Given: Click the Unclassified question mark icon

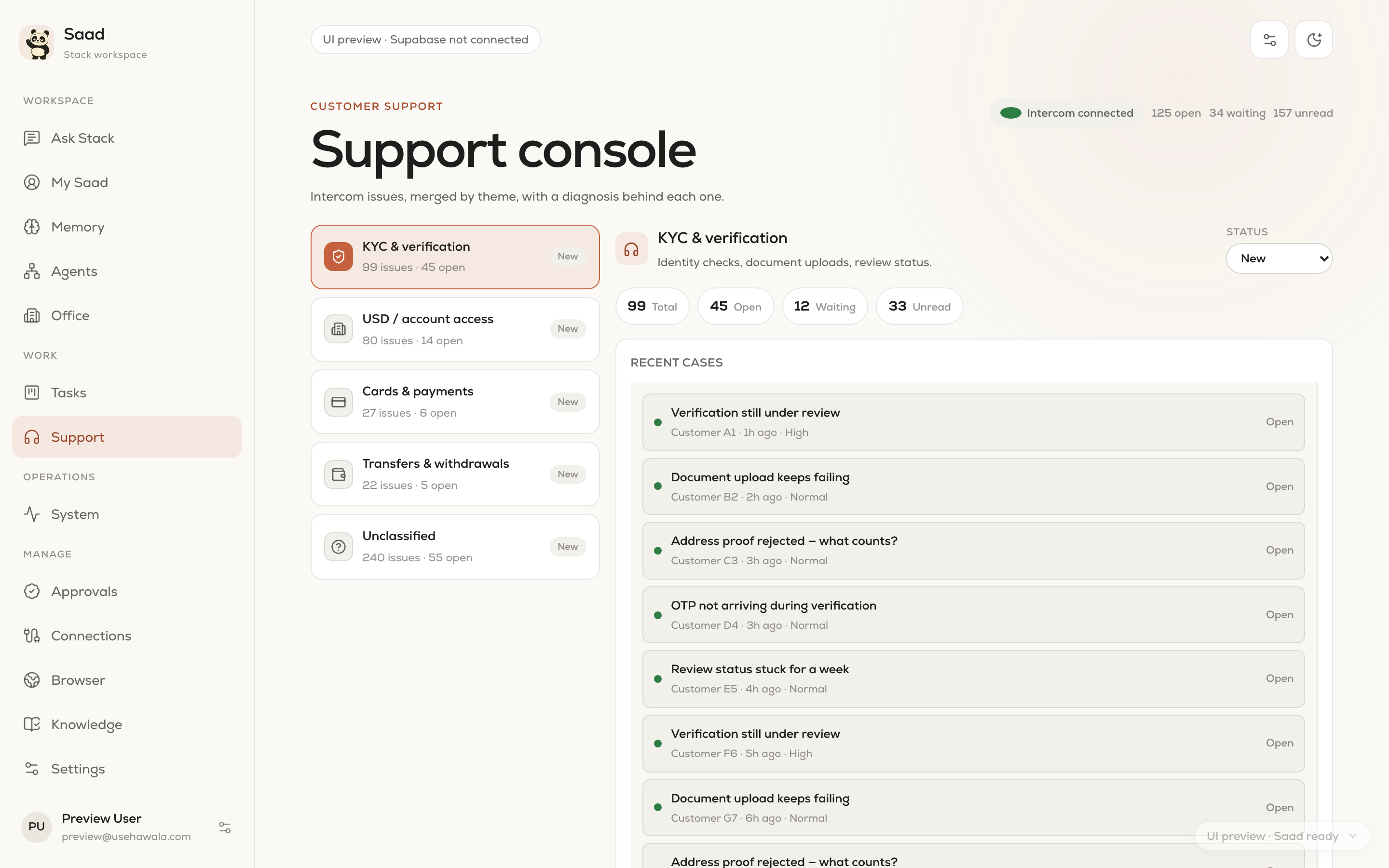Looking at the screenshot, I should [339, 546].
